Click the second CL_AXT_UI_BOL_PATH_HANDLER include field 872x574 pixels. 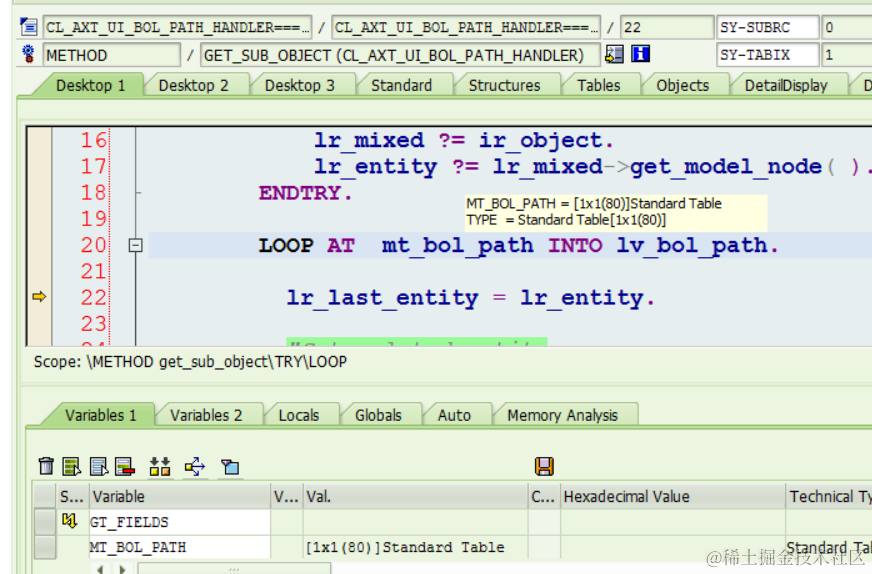pyautogui.click(x=466, y=27)
